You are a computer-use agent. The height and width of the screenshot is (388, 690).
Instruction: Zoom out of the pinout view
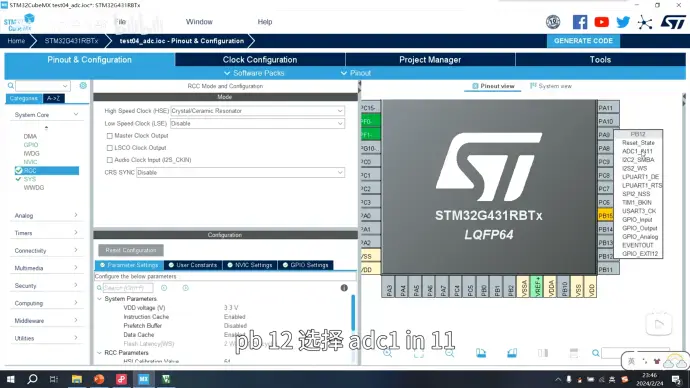(x=449, y=353)
